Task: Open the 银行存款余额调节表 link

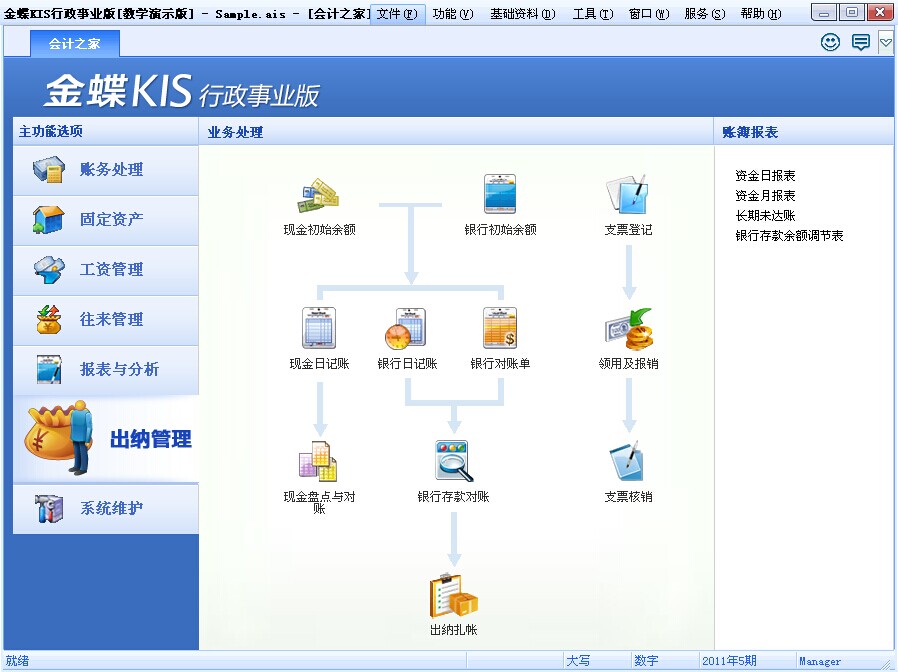Action: click(x=789, y=236)
